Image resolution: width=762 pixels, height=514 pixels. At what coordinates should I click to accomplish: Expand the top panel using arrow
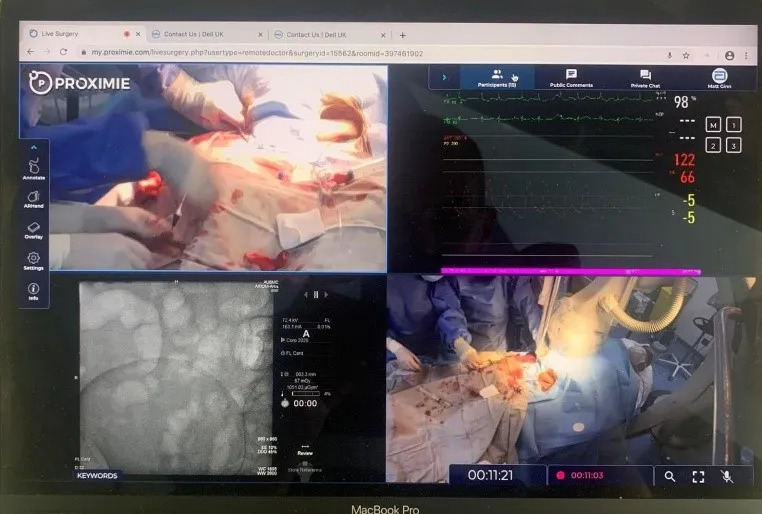coord(444,77)
